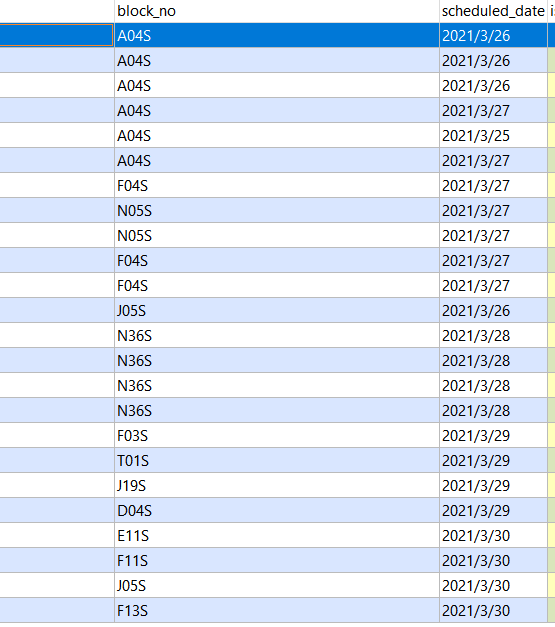Viewport: 555px width, 627px height.
Task: Click the 2021/3/29 date in the F03S row
Action: [x=493, y=435]
